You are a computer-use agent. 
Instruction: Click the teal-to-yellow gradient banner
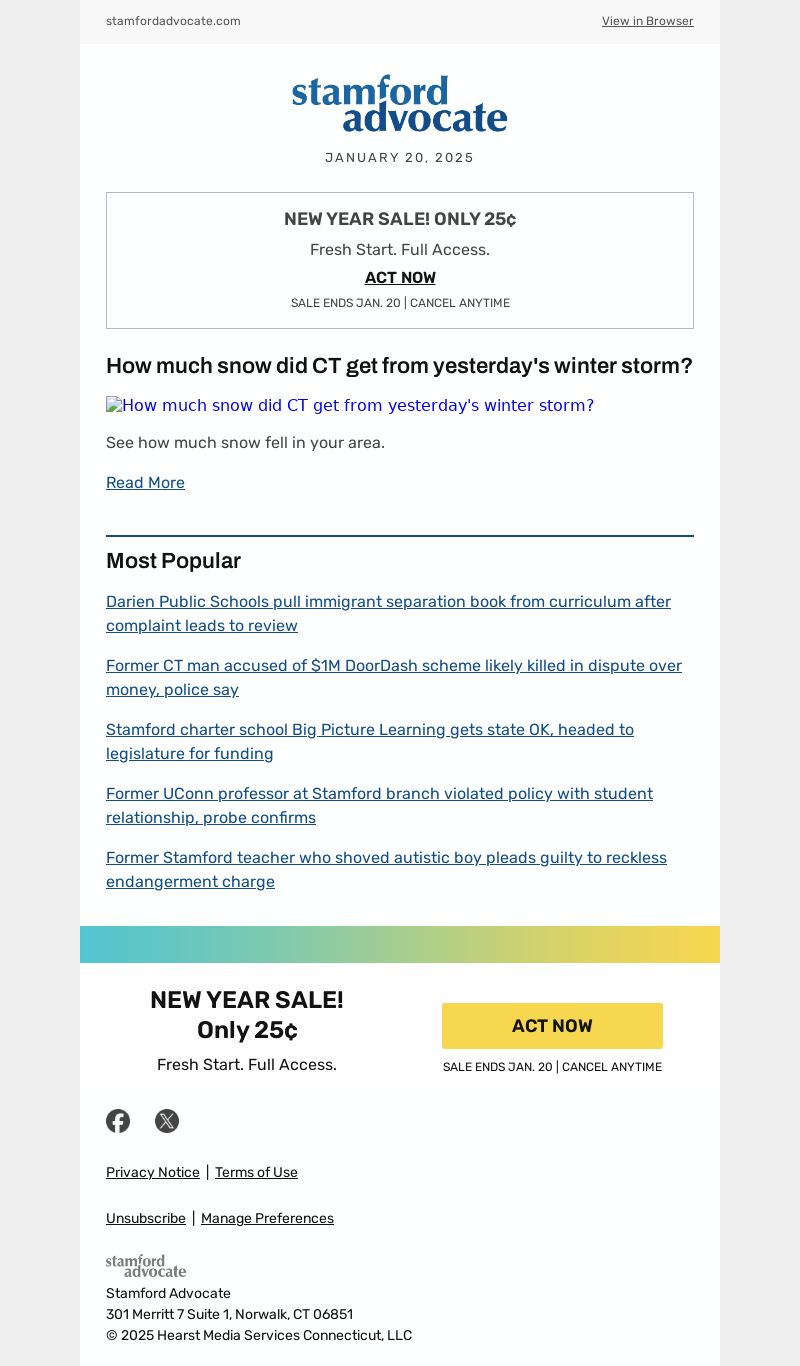pyautogui.click(x=400, y=944)
